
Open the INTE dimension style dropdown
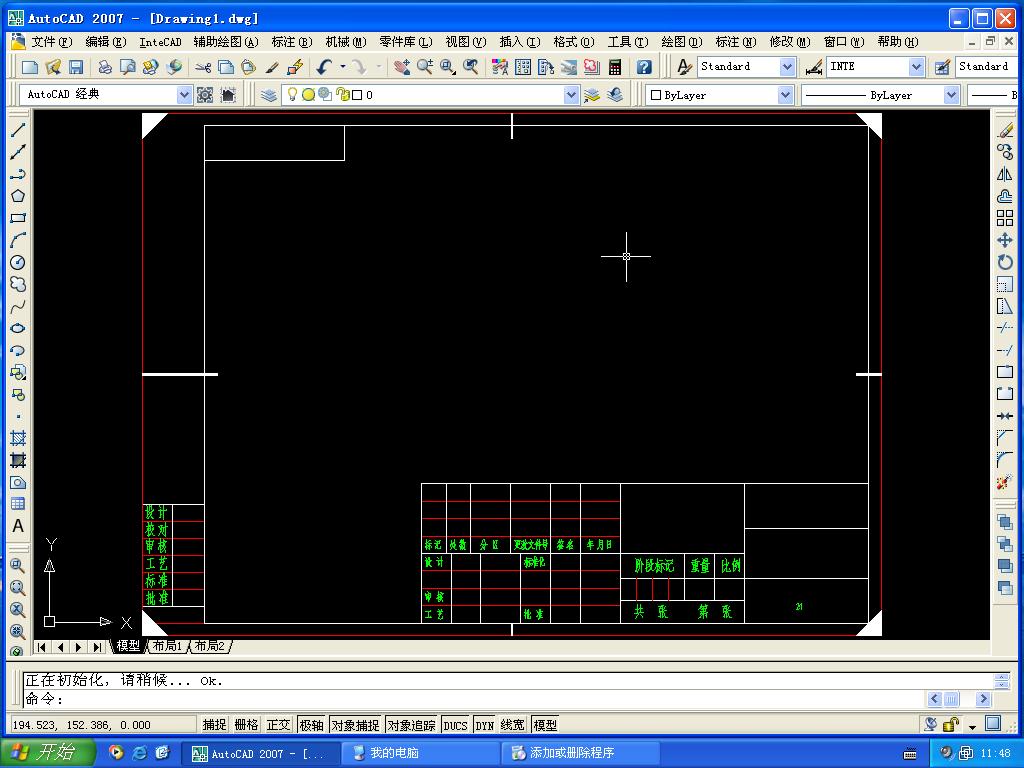pos(916,67)
